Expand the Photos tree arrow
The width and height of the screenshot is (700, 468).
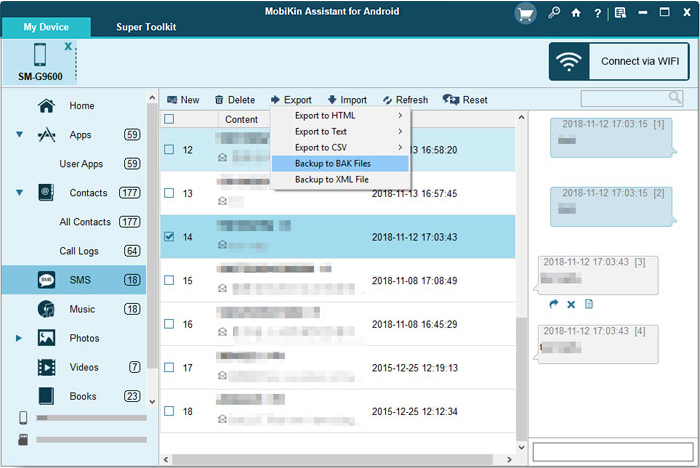click(19, 338)
